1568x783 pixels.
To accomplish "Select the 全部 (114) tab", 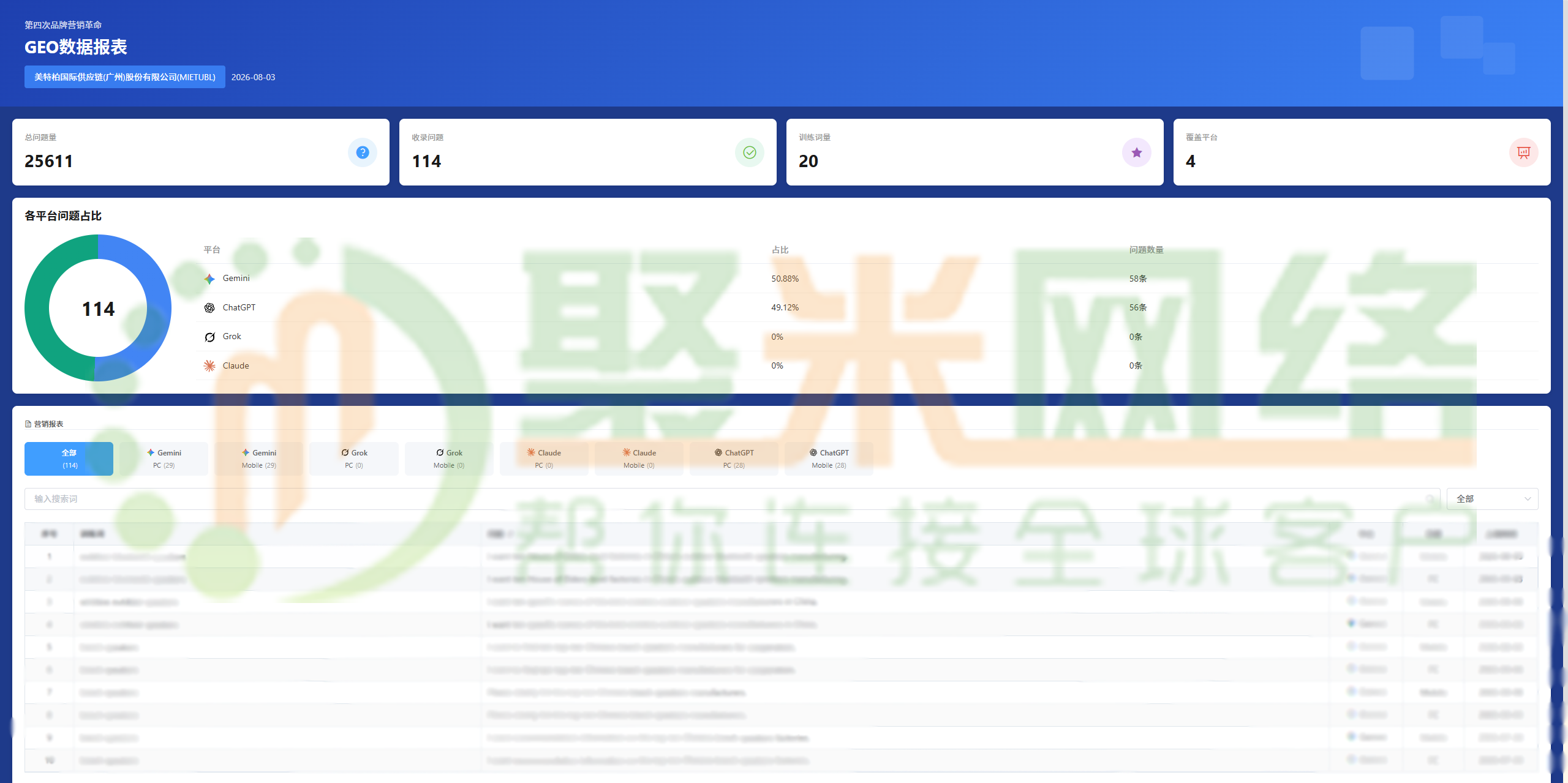I will (69, 459).
